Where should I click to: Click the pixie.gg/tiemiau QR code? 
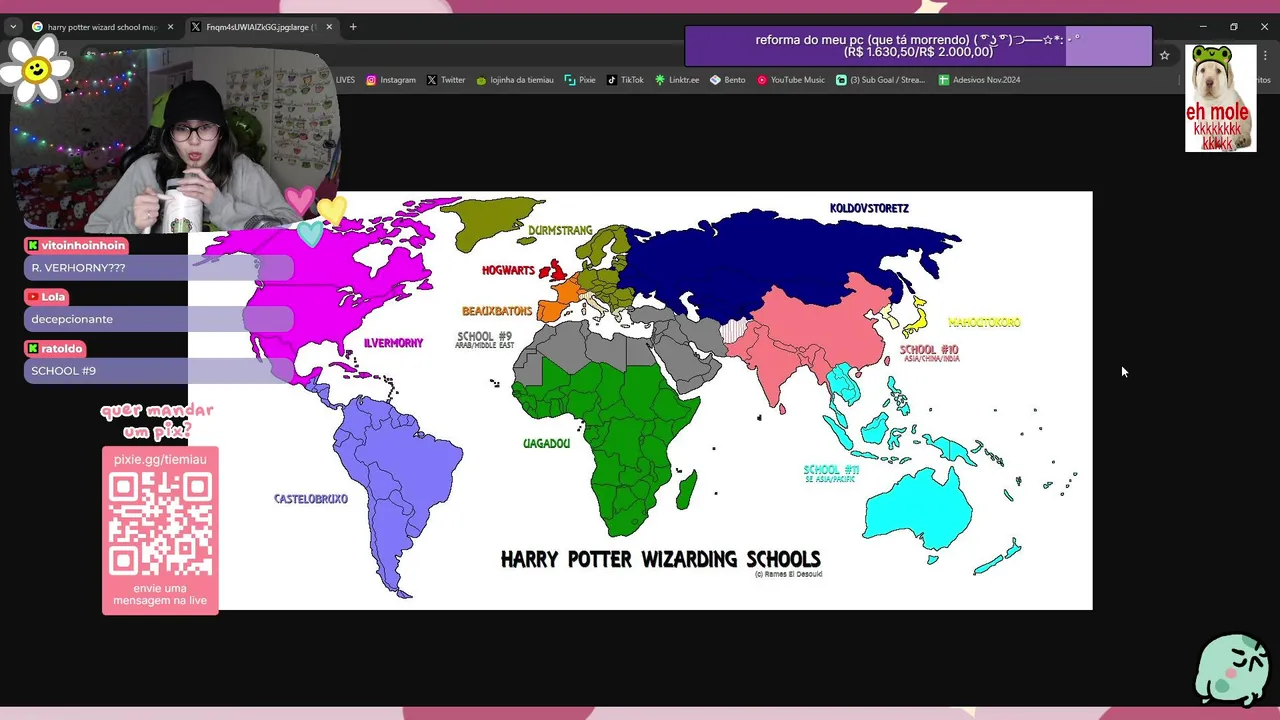tap(160, 524)
